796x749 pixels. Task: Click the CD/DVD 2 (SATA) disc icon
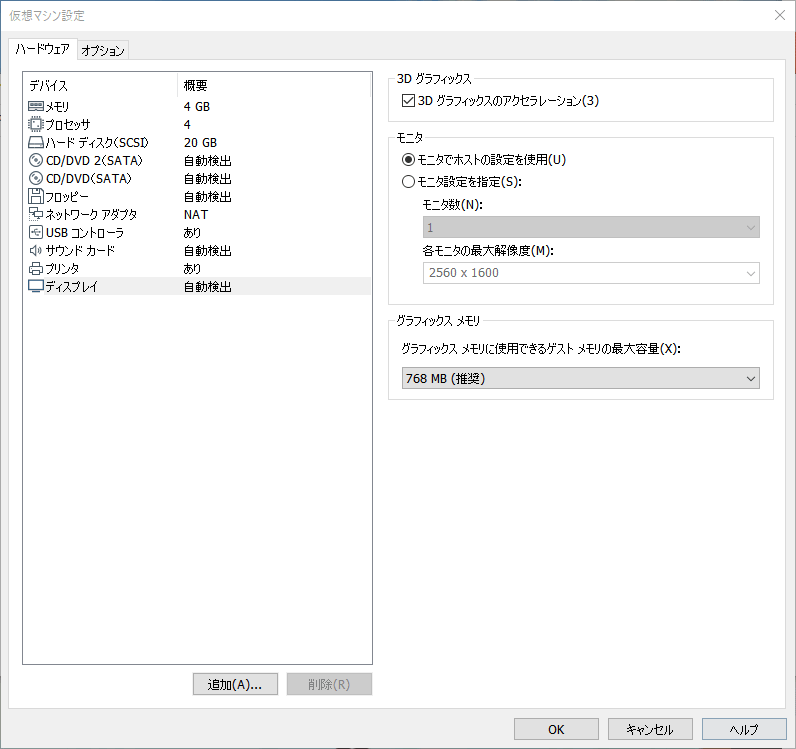(36, 160)
